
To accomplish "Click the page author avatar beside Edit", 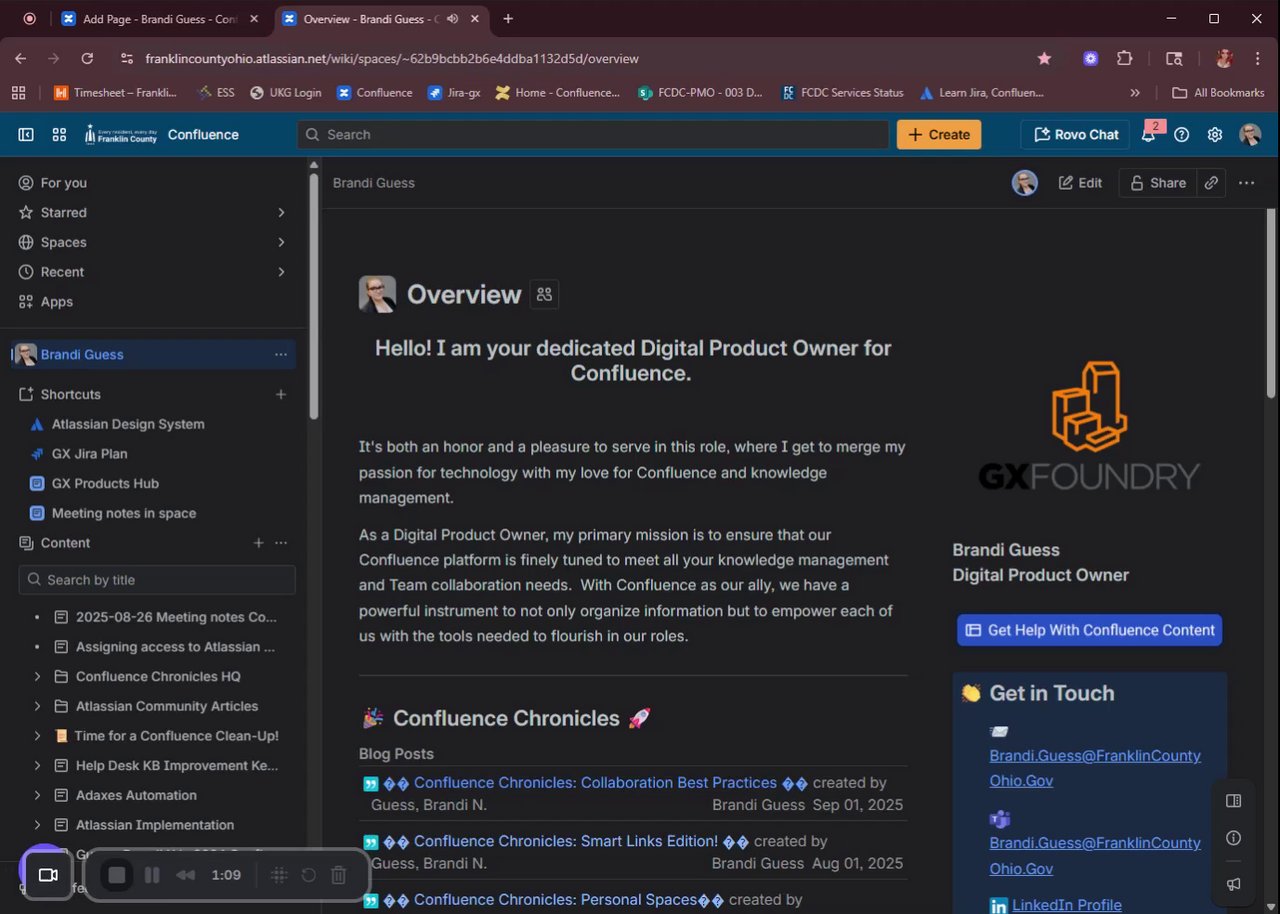I will pos(1024,183).
